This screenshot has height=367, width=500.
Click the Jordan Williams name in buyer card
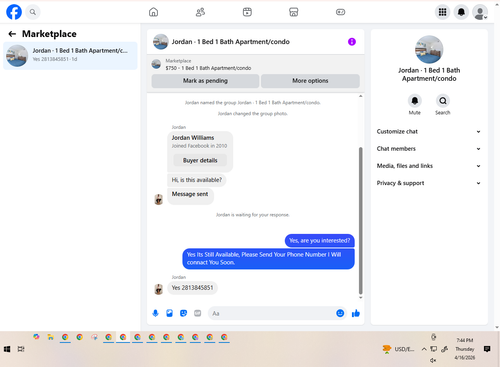pyautogui.click(x=193, y=138)
